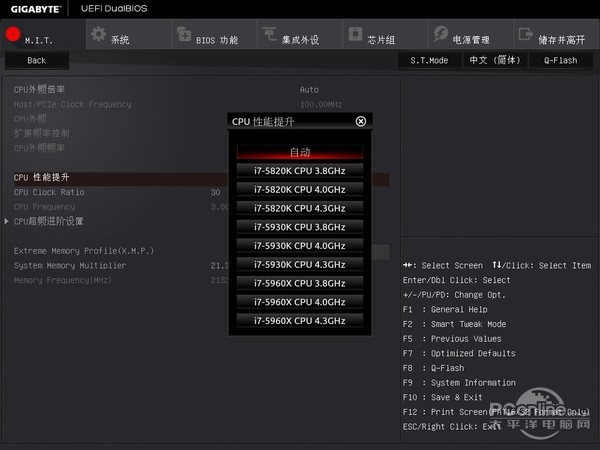
Task: Pick i7-5930K CPU 4.0GHz preset
Action: (300, 246)
